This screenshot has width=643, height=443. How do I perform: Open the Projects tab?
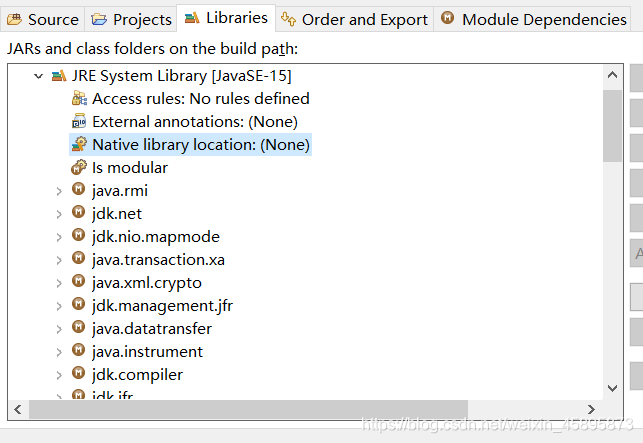(x=131, y=19)
